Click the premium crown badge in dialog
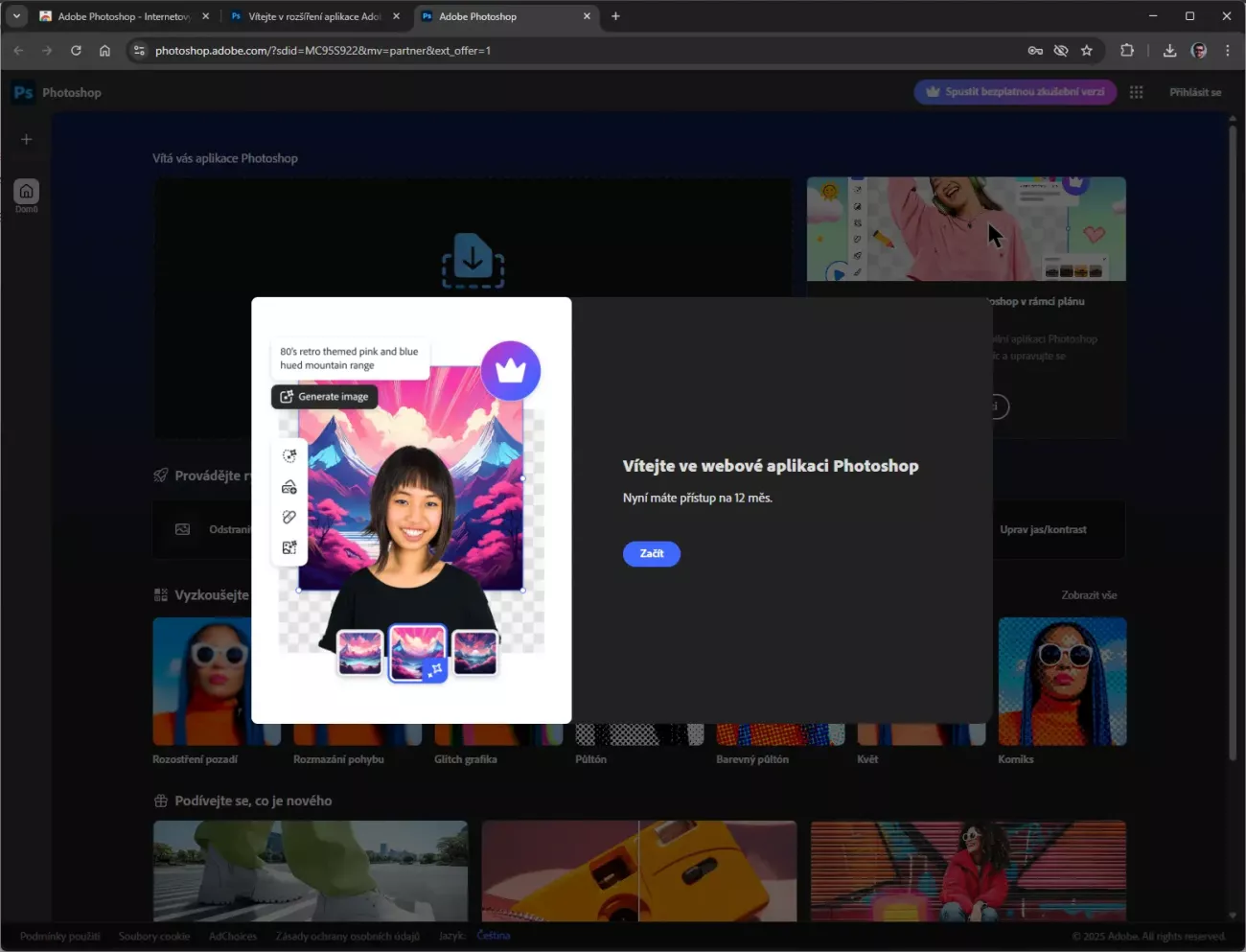 511,370
